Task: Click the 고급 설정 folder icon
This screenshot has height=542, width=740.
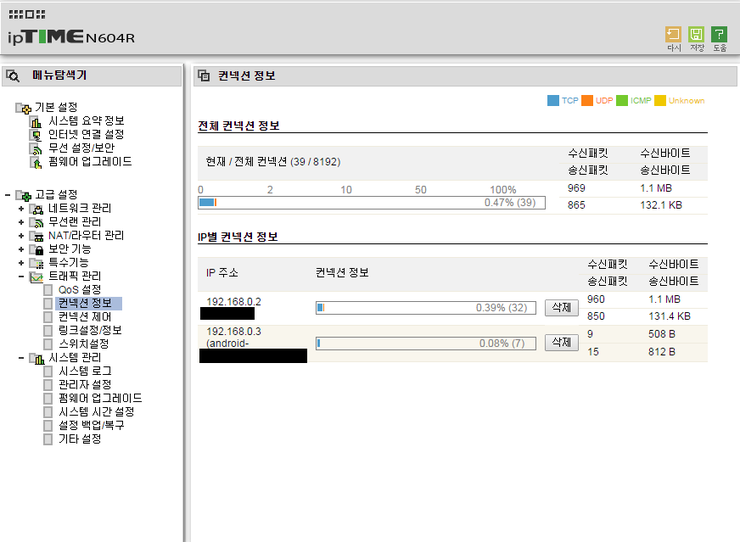Action: click(x=23, y=195)
